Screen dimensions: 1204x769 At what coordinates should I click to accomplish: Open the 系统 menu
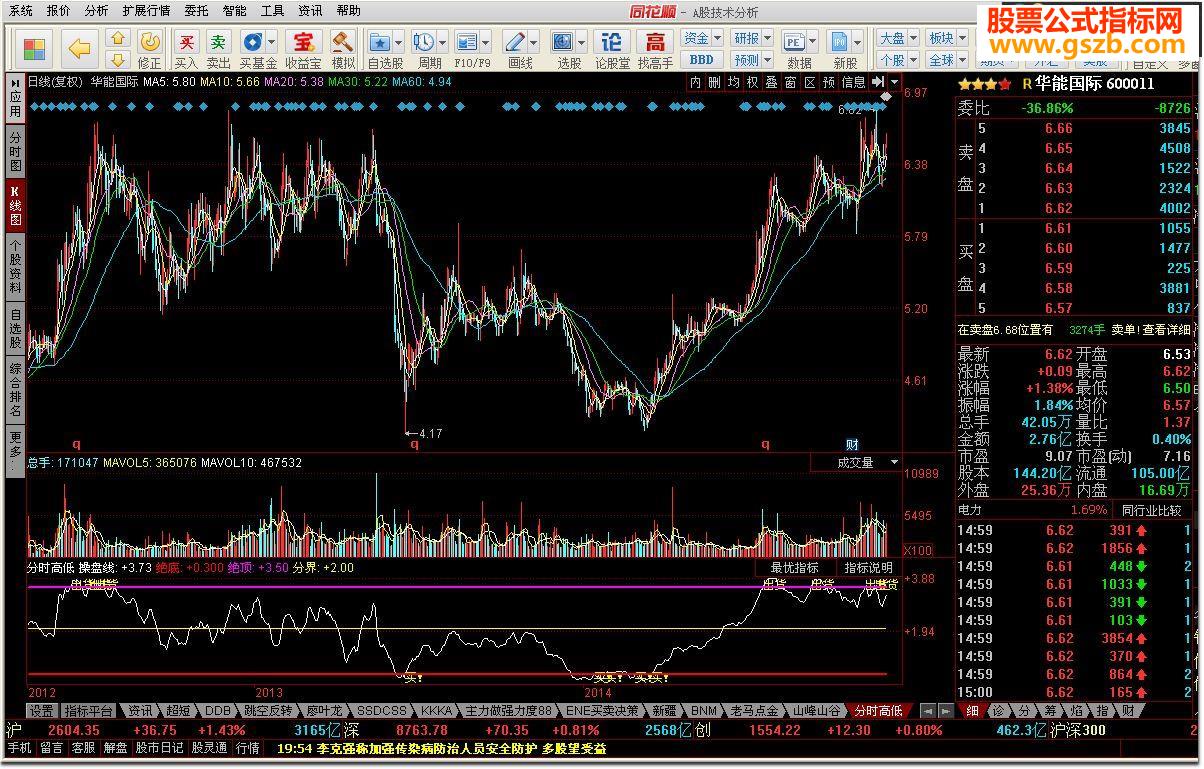click(21, 11)
